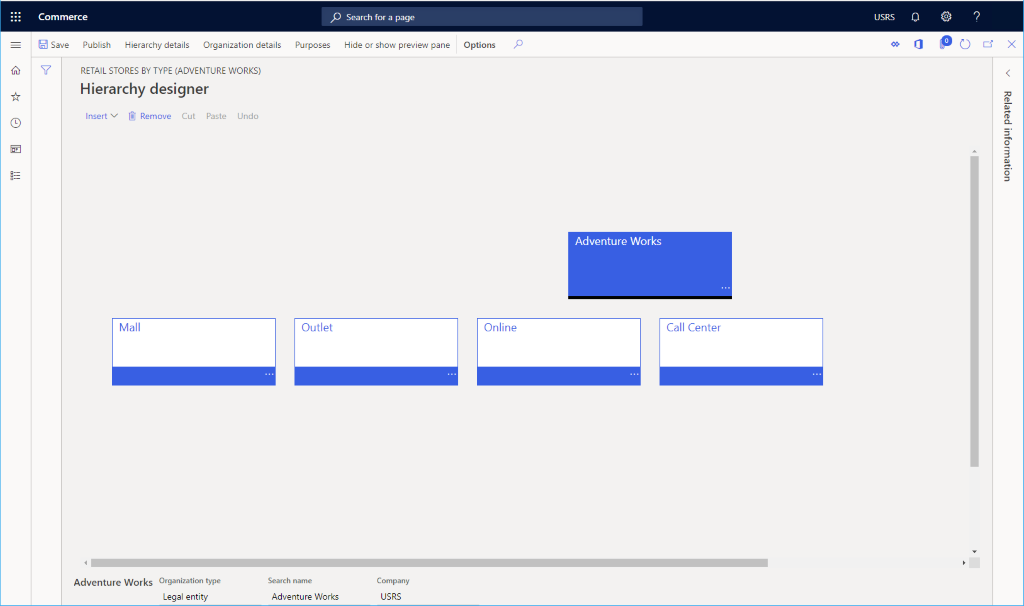Viewport: 1024px width, 606px height.
Task: Open the ellipsis on Outlet node
Action: pyautogui.click(x=451, y=374)
